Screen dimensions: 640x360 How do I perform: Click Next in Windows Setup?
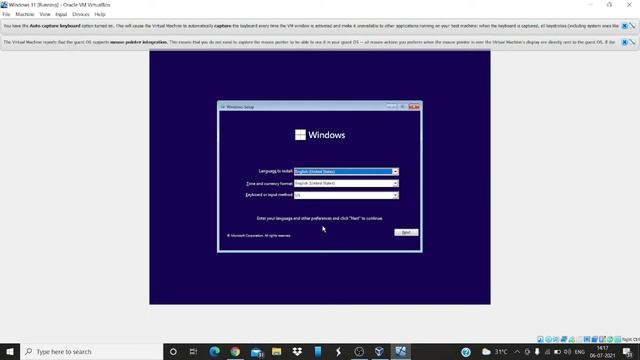tap(406, 232)
